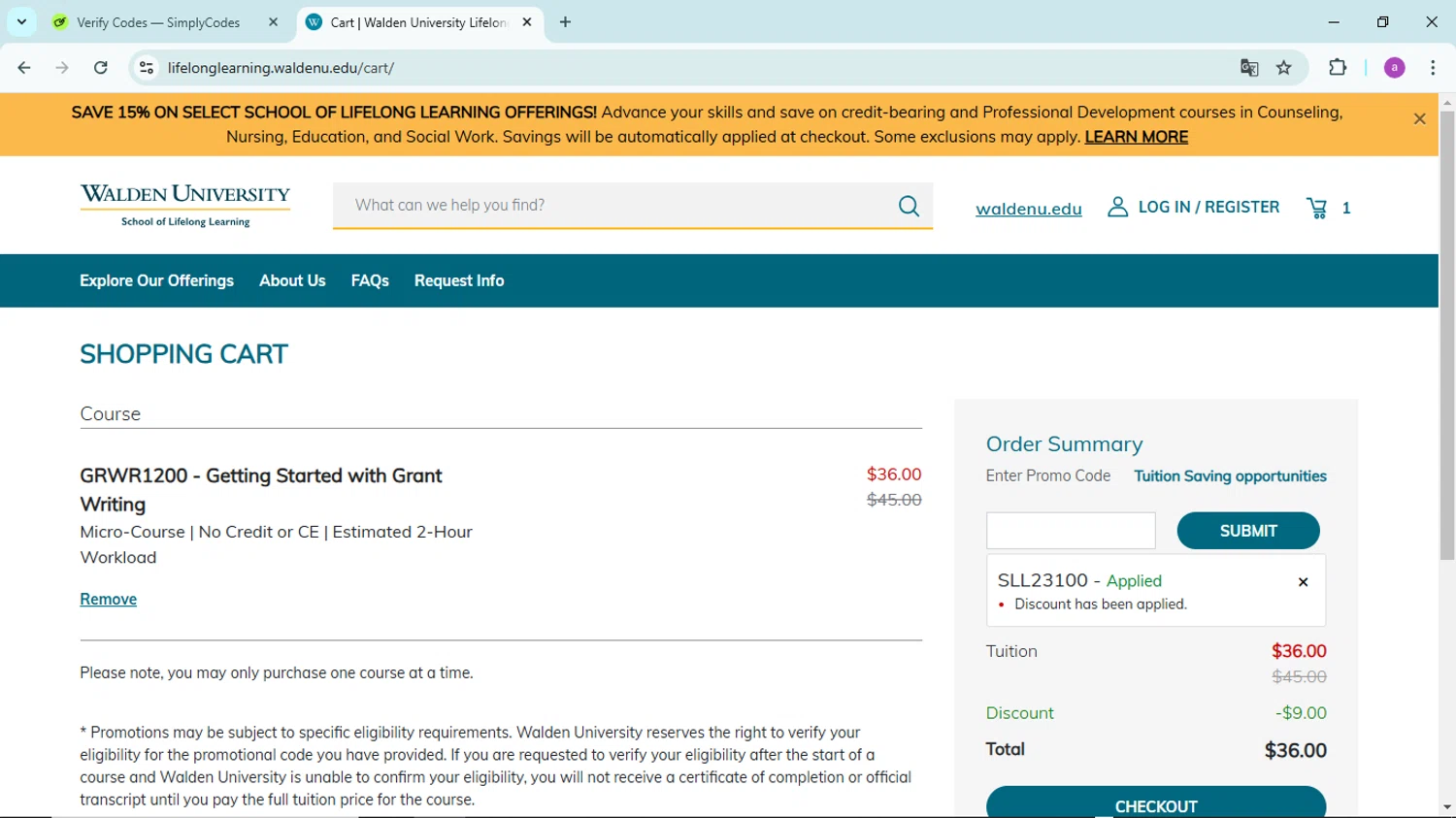Click the promo code input field
This screenshot has height=818, width=1456.
pos(1071,531)
